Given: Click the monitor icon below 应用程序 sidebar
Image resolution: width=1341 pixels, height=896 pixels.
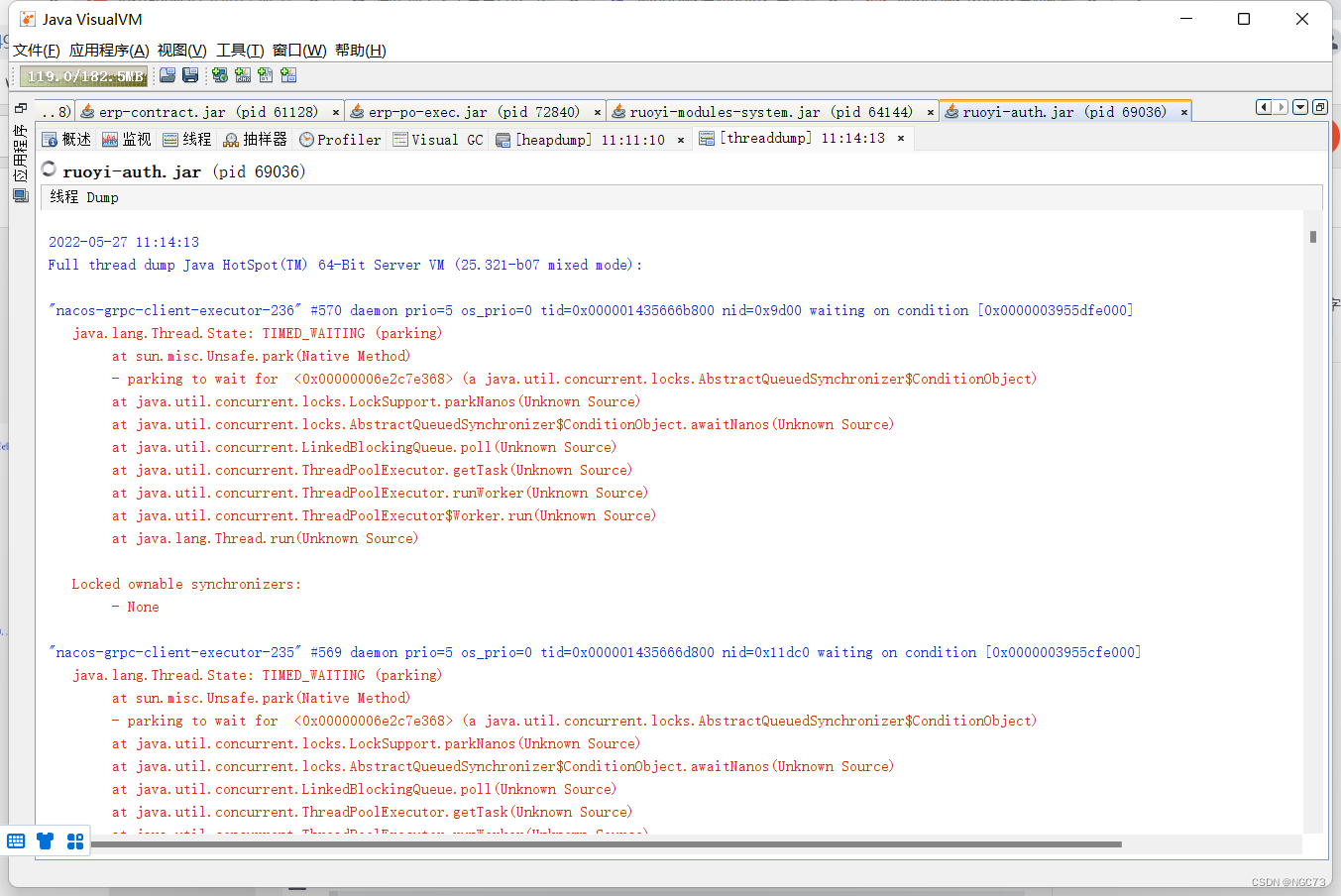Looking at the screenshot, I should (20, 195).
